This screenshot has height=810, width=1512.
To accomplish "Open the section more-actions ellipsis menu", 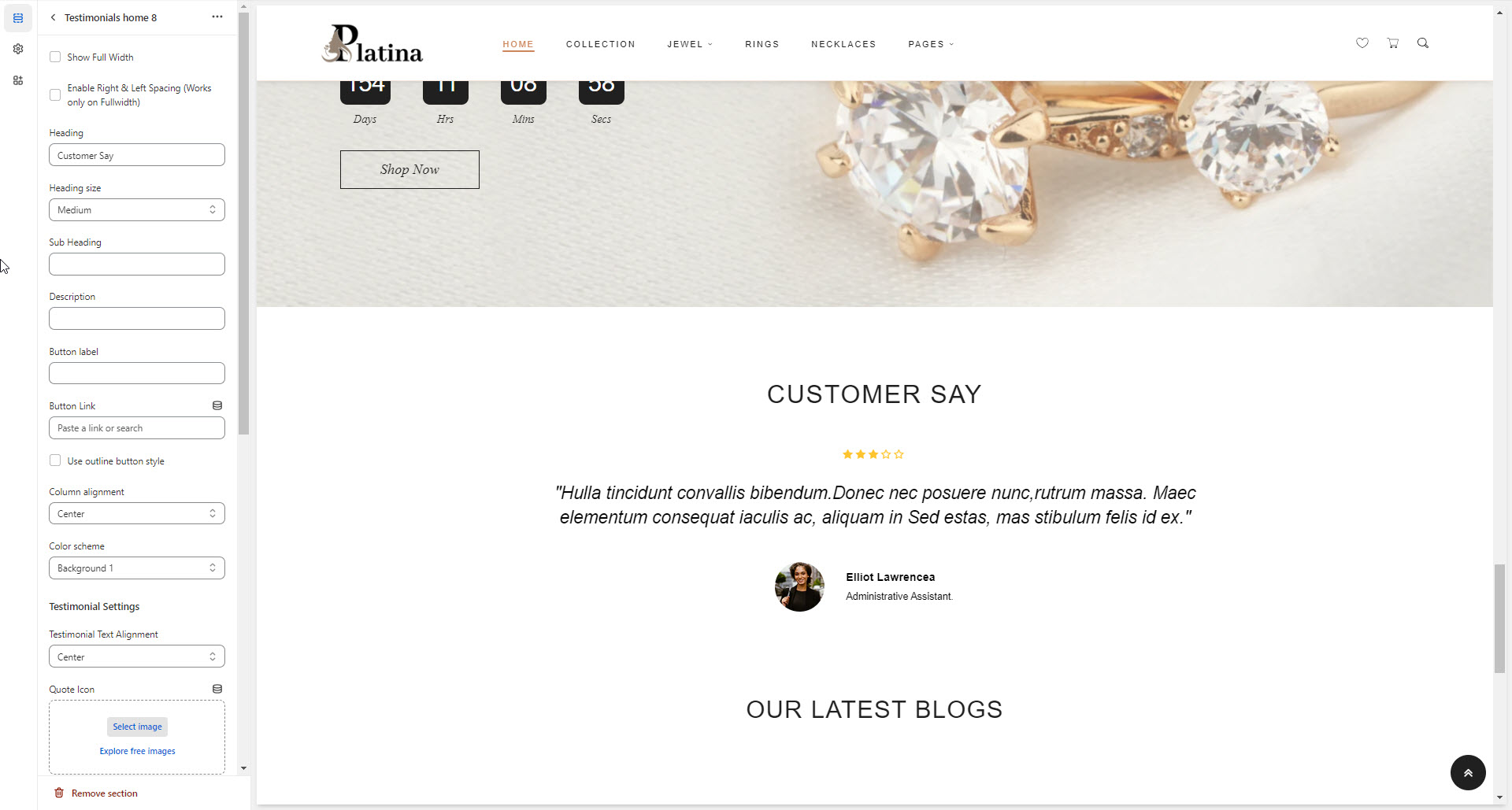I will point(217,17).
